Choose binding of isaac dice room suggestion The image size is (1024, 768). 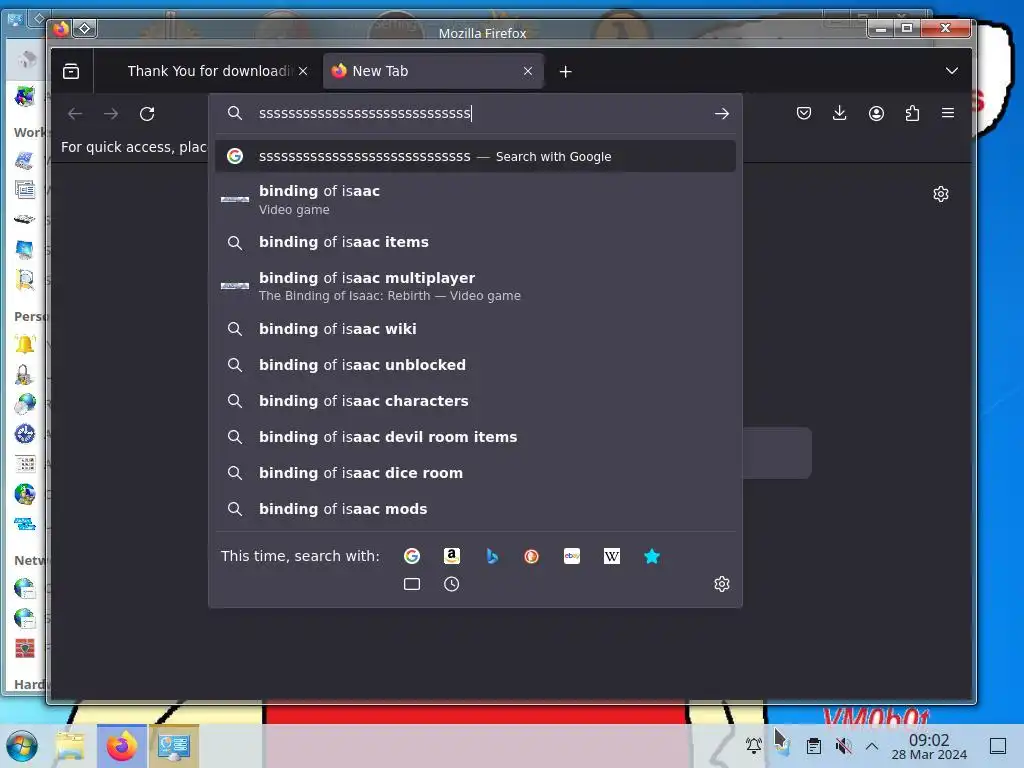click(x=475, y=472)
